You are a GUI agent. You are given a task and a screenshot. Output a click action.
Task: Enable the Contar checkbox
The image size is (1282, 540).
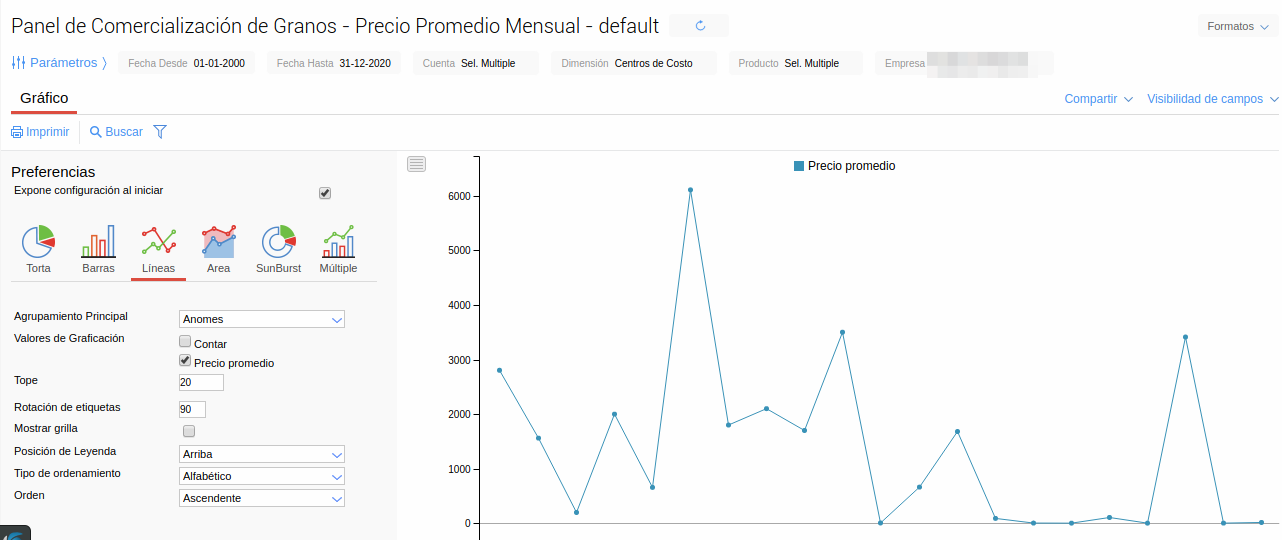click(x=185, y=342)
